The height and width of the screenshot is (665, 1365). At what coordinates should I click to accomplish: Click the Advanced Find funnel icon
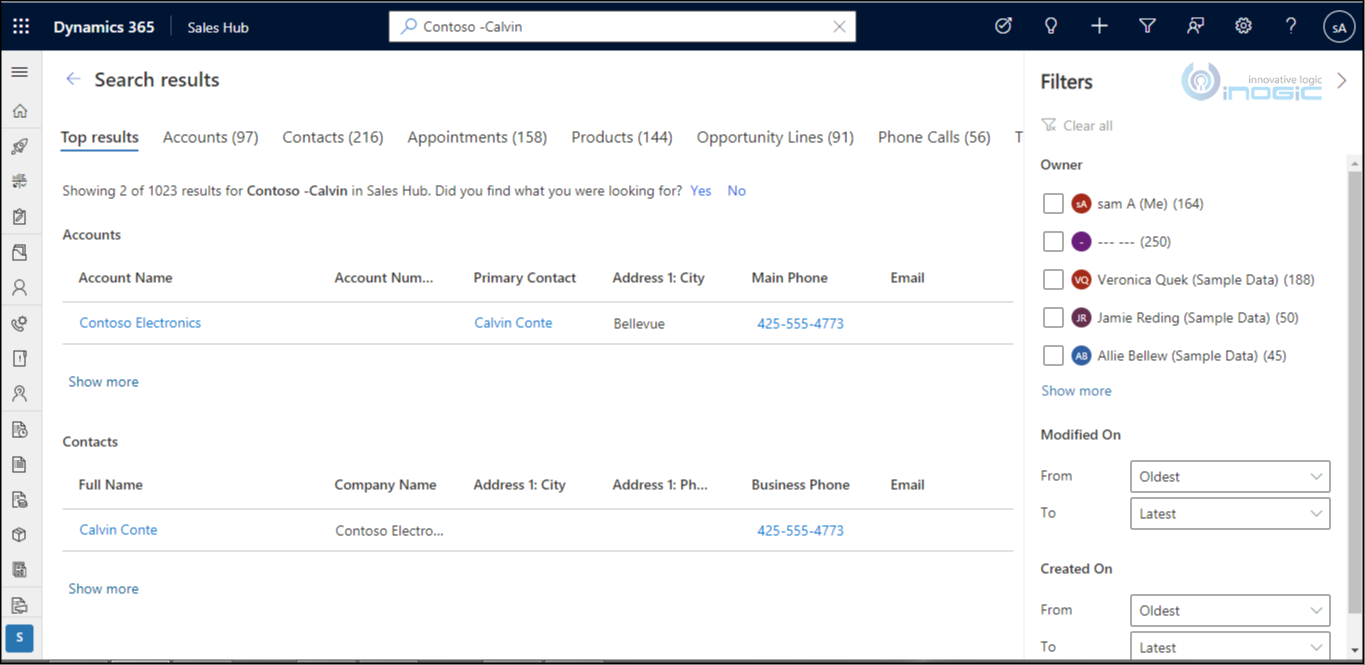click(x=1147, y=27)
